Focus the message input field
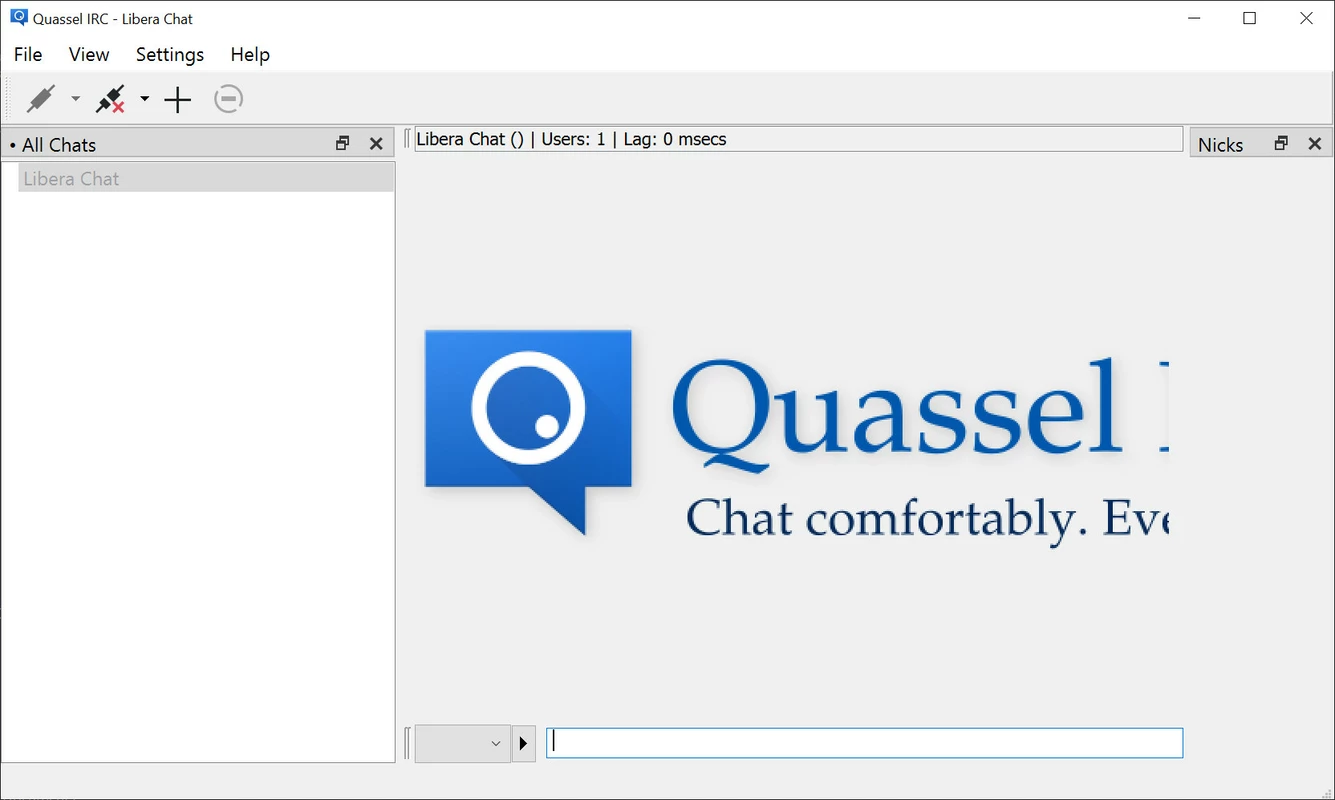The height and width of the screenshot is (800, 1335). point(864,743)
